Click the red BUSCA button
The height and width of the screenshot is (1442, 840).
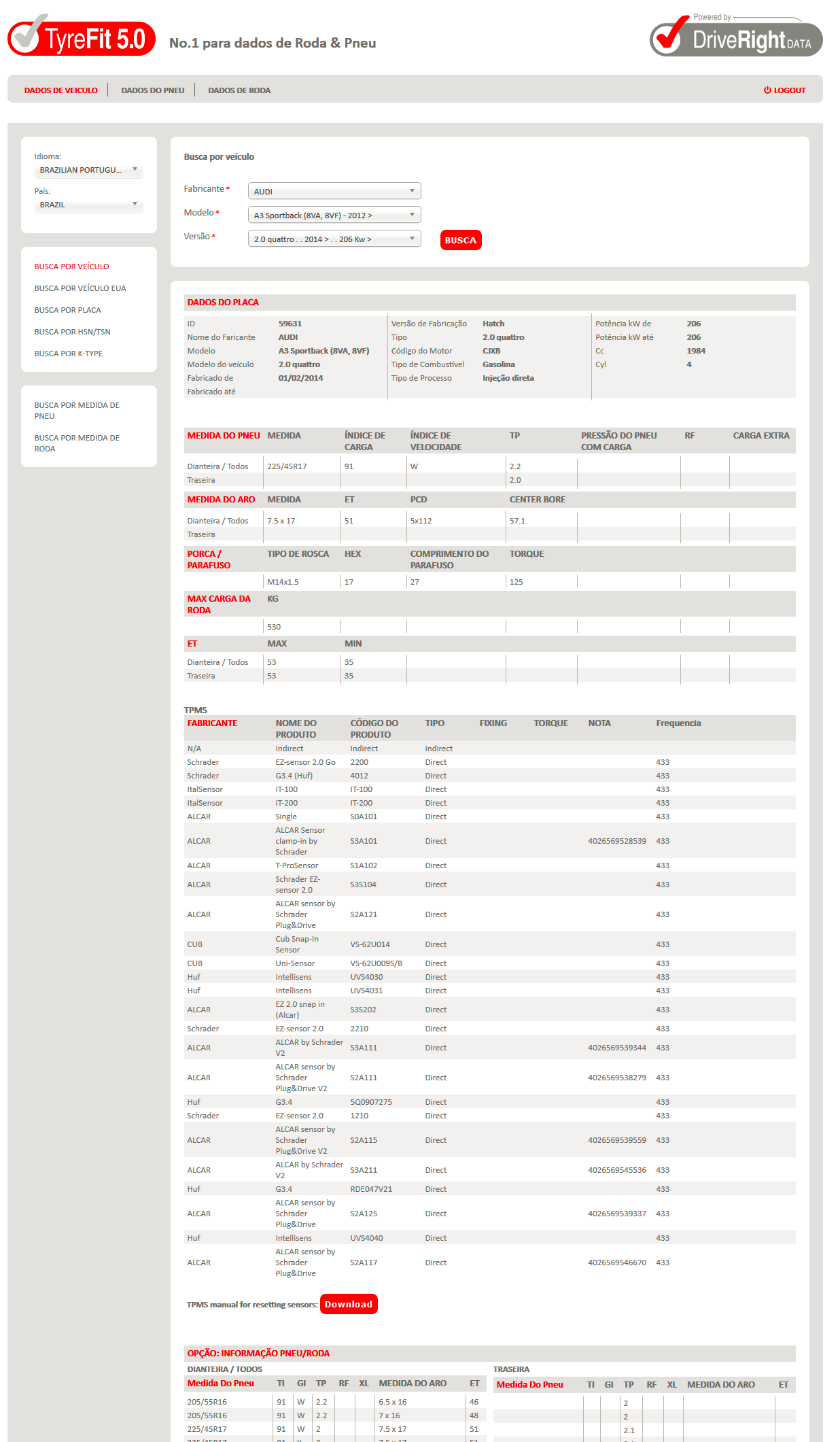[x=461, y=240]
